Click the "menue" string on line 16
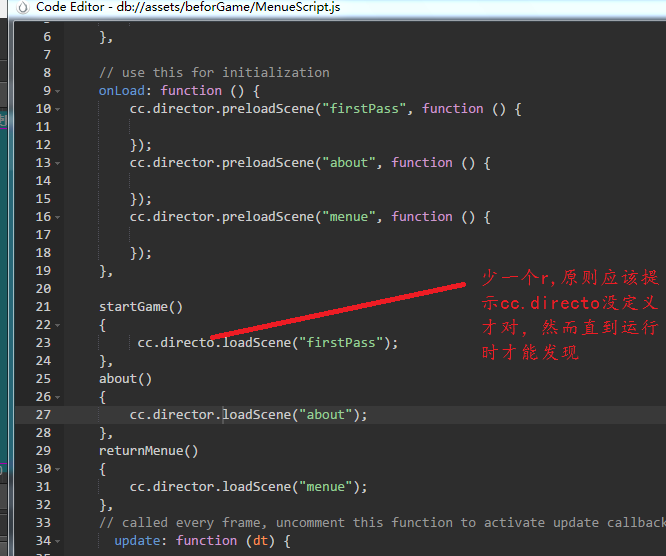 tap(349, 217)
